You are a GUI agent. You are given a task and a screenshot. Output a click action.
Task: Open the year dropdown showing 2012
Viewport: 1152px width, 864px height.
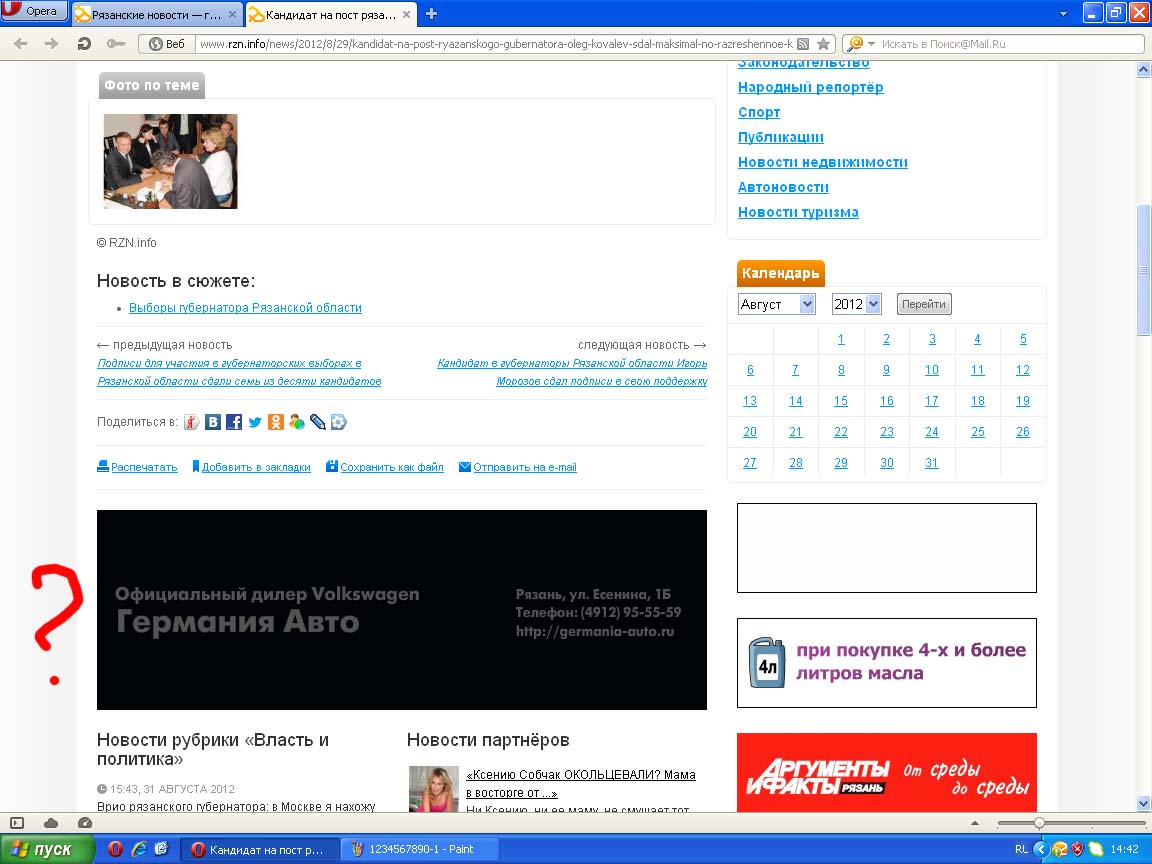pos(856,304)
